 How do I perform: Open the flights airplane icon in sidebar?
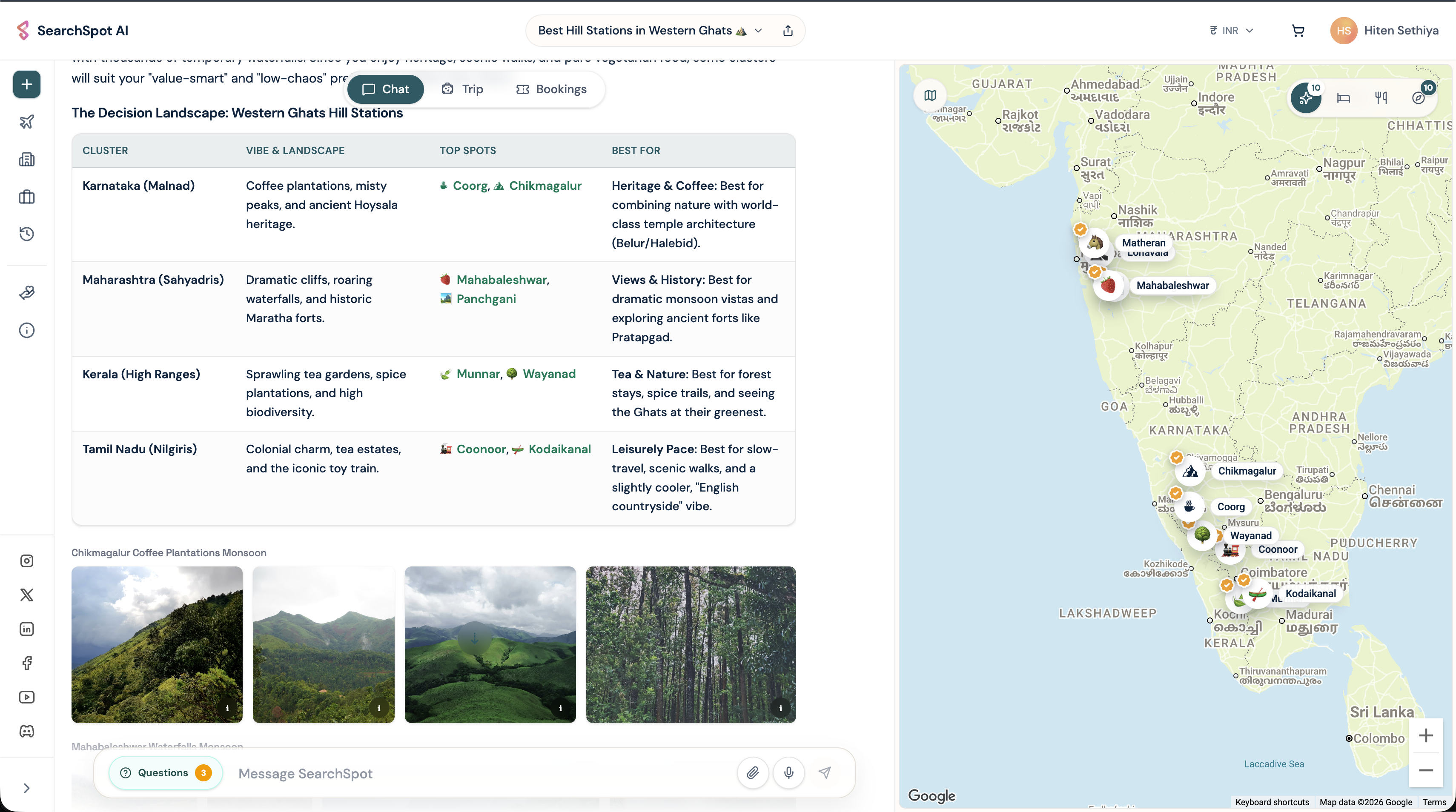26,121
